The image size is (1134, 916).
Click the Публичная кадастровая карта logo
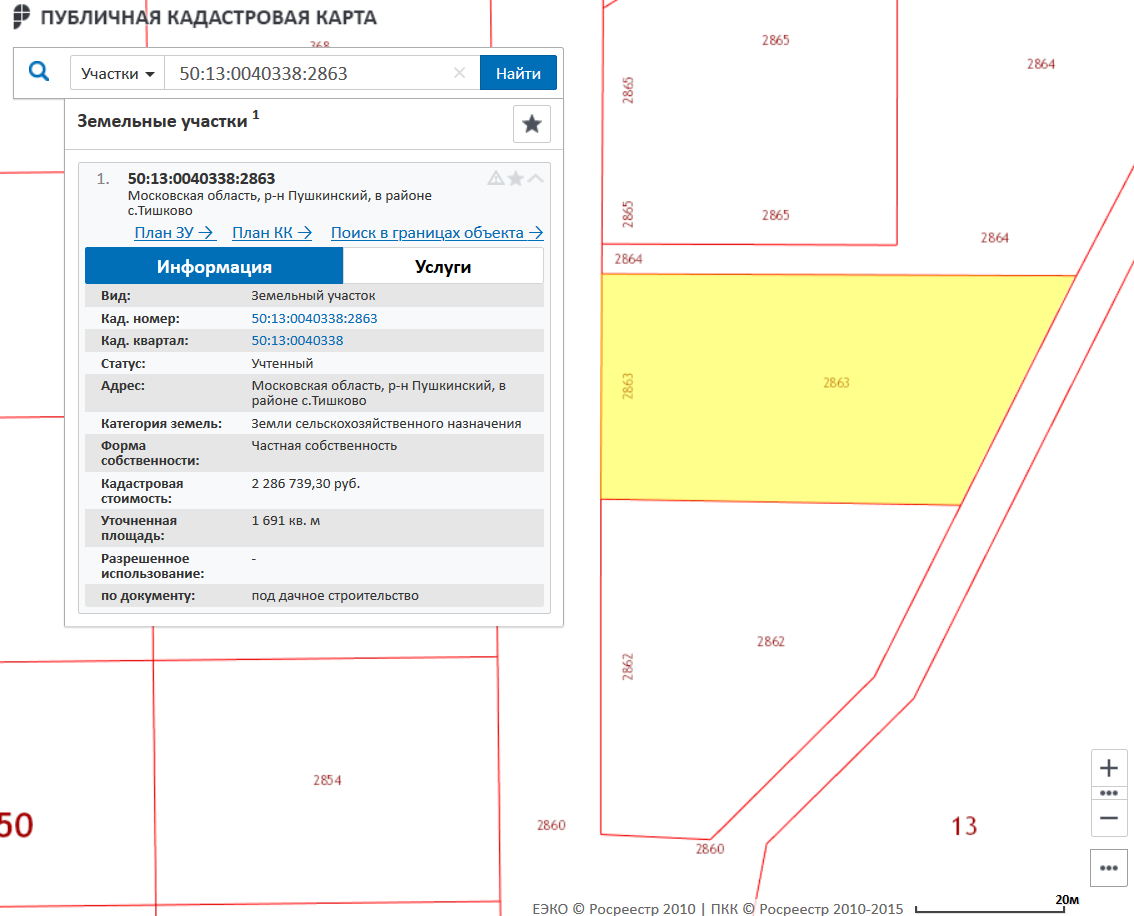click(x=196, y=17)
